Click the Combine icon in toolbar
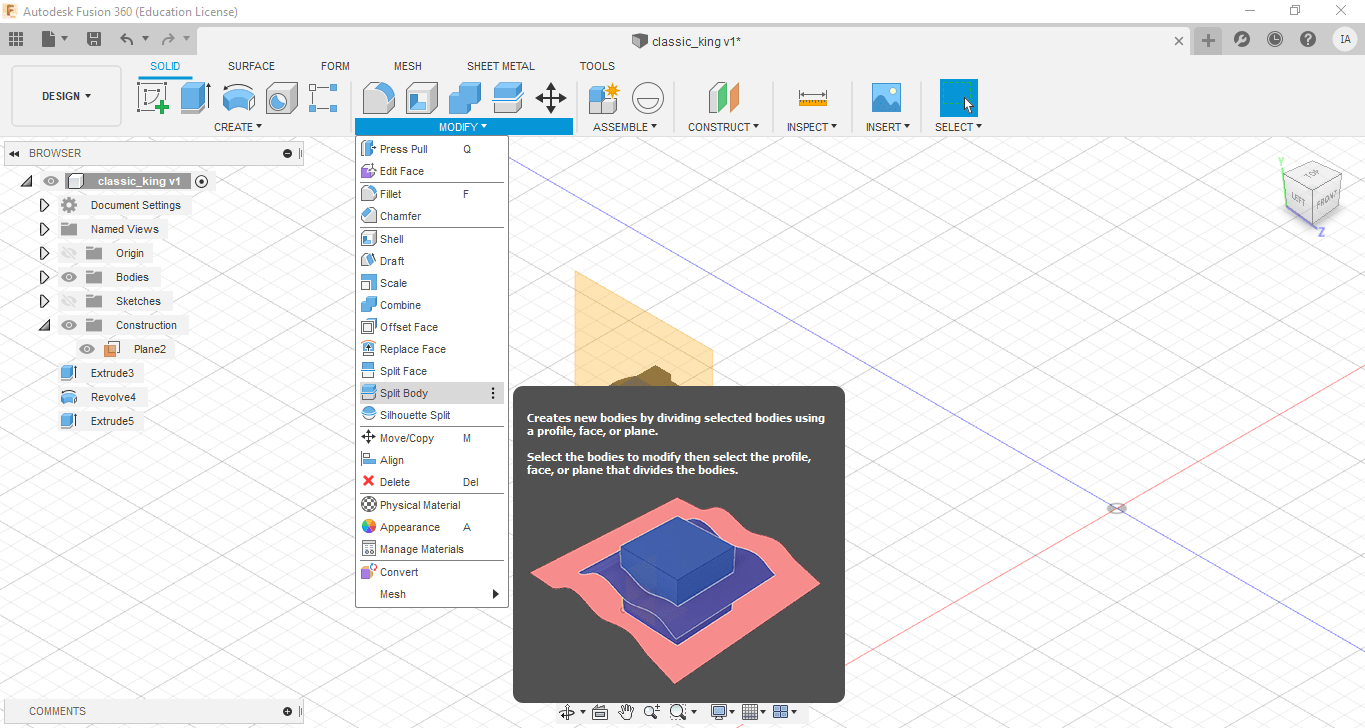Screen dimensions: 1365x728 465,97
